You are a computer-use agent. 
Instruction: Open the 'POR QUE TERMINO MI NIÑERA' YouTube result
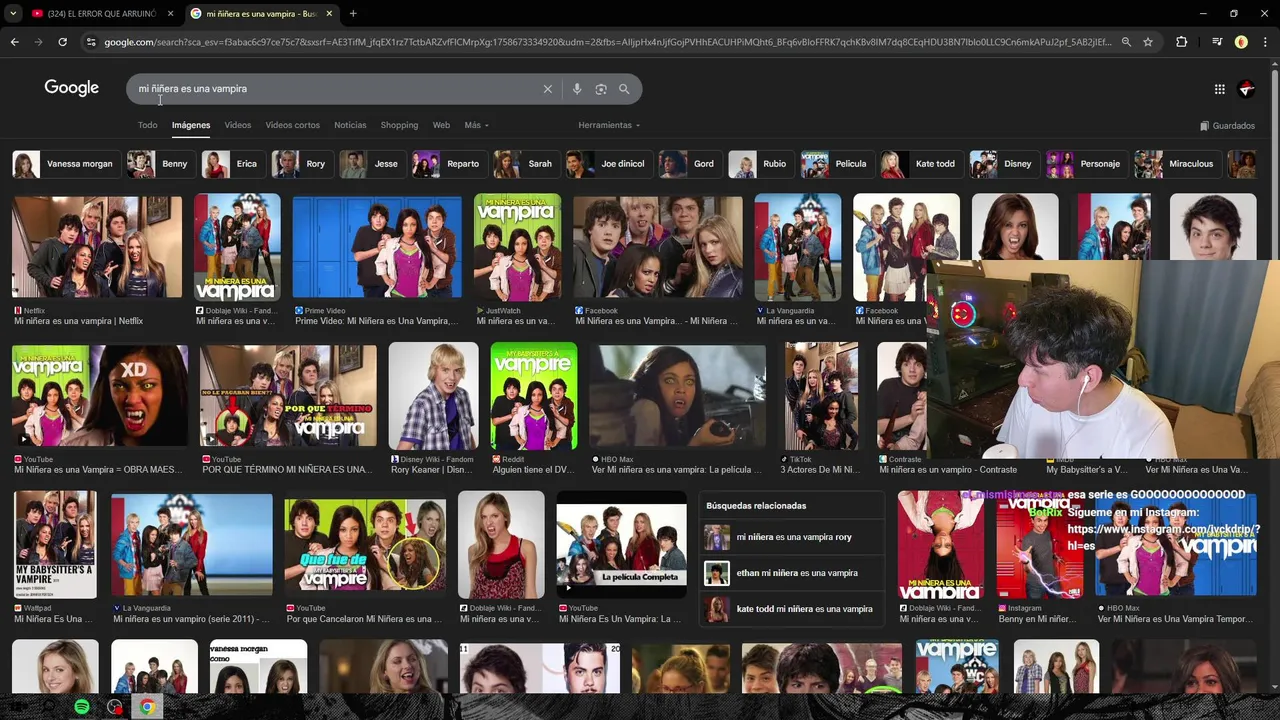tap(288, 396)
